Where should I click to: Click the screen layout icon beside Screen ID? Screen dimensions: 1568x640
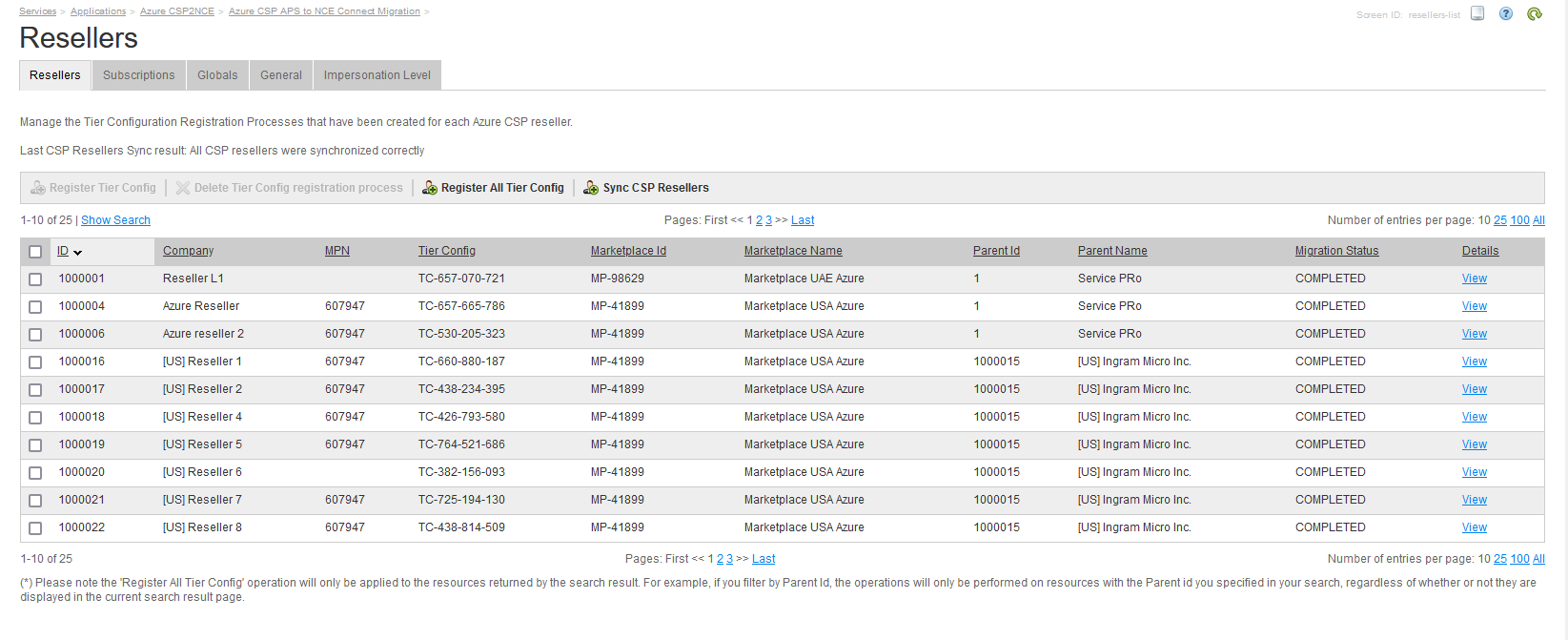click(1477, 13)
